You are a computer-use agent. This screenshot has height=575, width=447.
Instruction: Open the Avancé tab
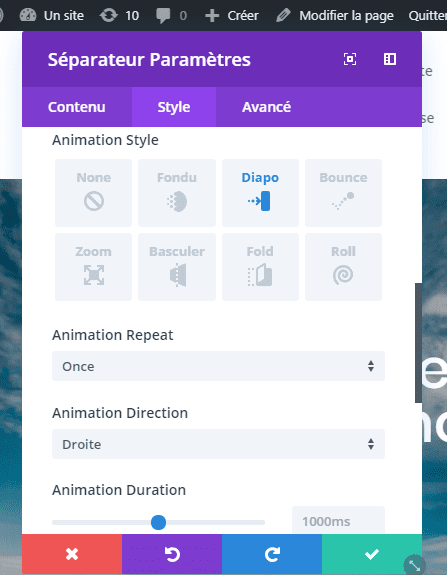pos(267,107)
